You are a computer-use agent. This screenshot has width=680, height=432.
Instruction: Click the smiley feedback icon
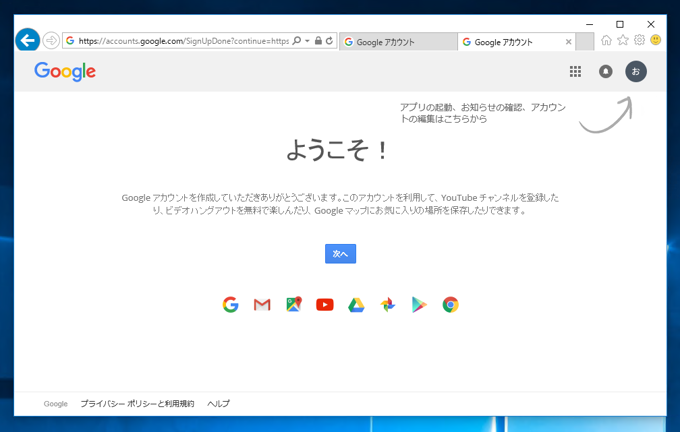[x=656, y=40]
